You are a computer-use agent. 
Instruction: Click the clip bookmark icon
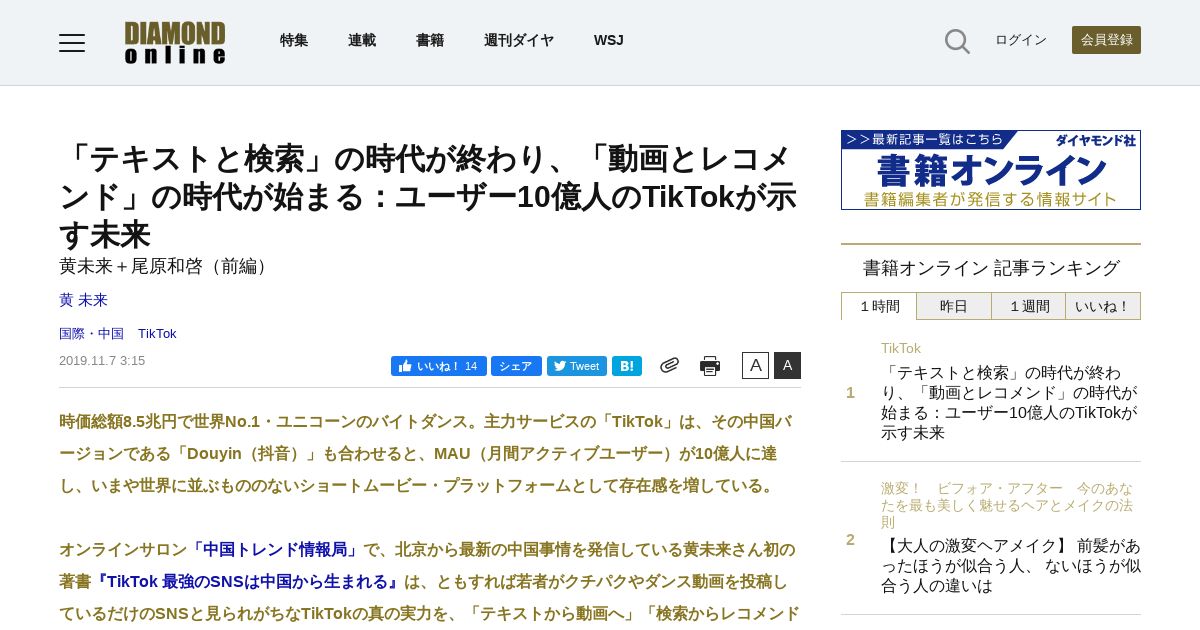[x=670, y=365]
